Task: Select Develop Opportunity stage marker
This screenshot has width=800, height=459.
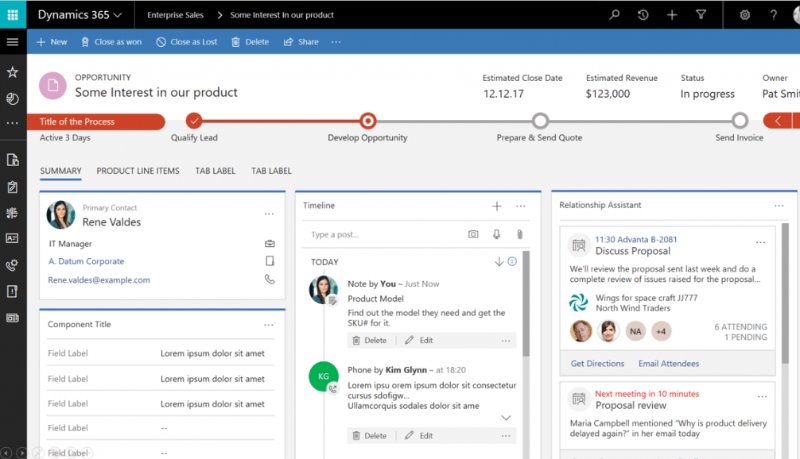Action: pyautogui.click(x=367, y=121)
